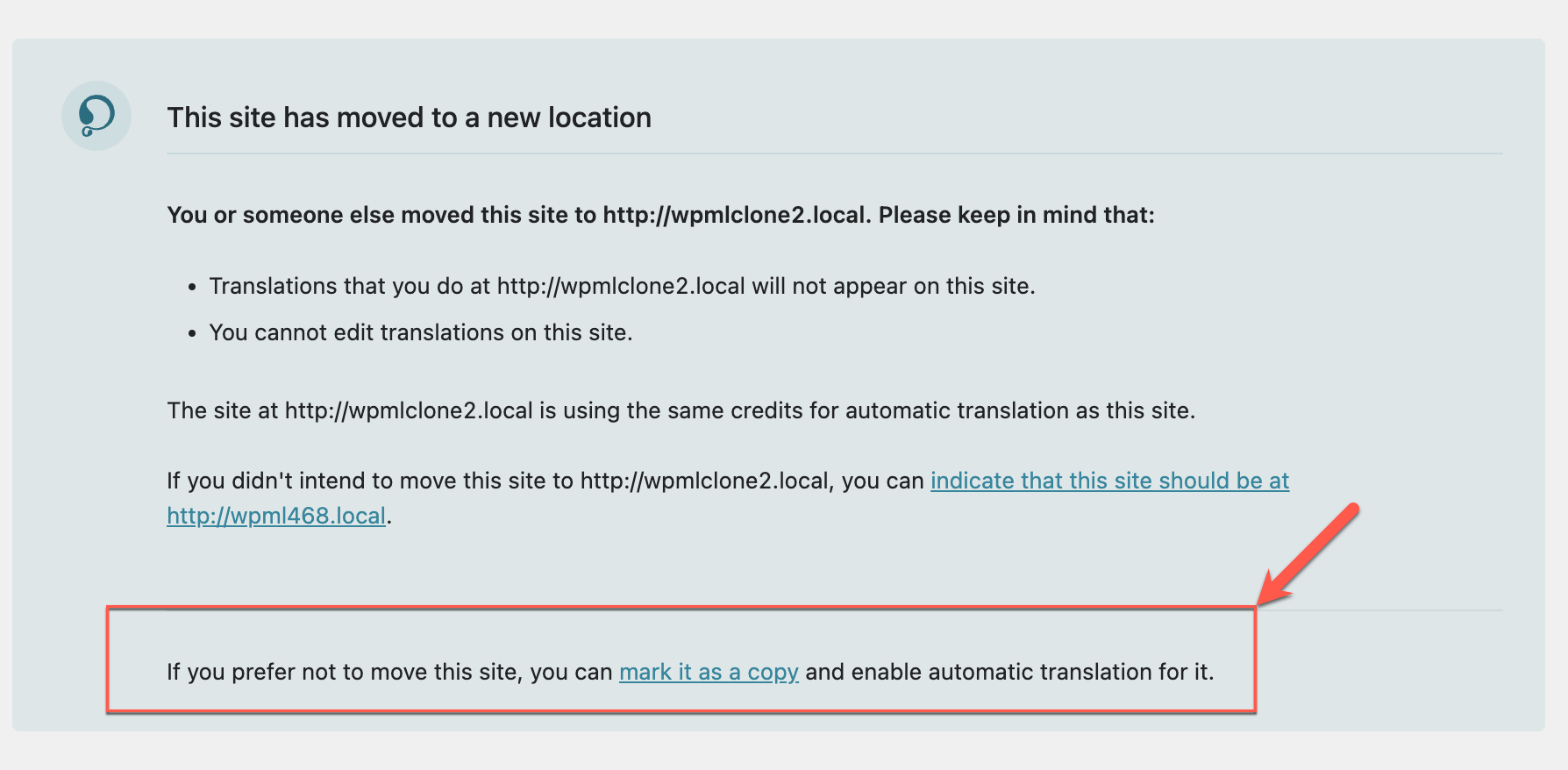The height and width of the screenshot is (770, 1568).
Task: Open the 'indicate that this site should be at' link
Action: pyautogui.click(x=1109, y=481)
